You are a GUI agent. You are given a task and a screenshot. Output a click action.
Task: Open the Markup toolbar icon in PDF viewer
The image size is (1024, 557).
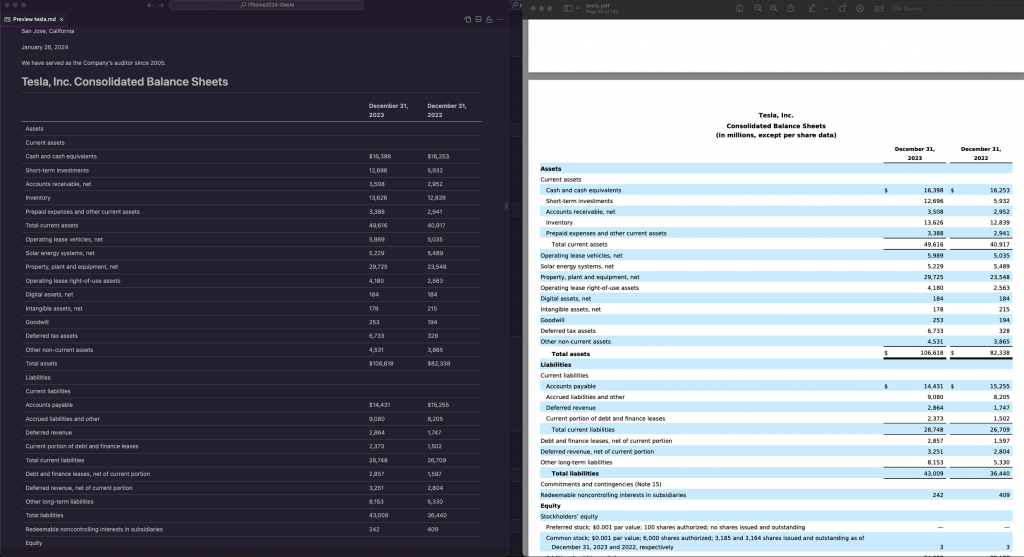click(859, 8)
